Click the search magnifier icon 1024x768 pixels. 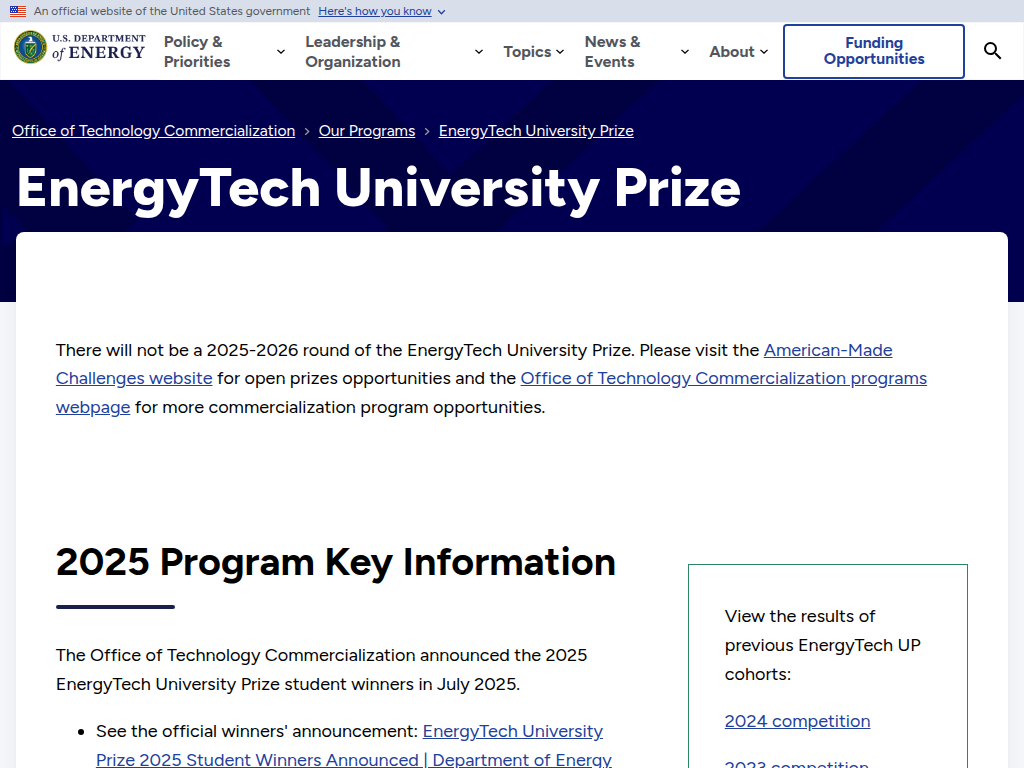[992, 51]
